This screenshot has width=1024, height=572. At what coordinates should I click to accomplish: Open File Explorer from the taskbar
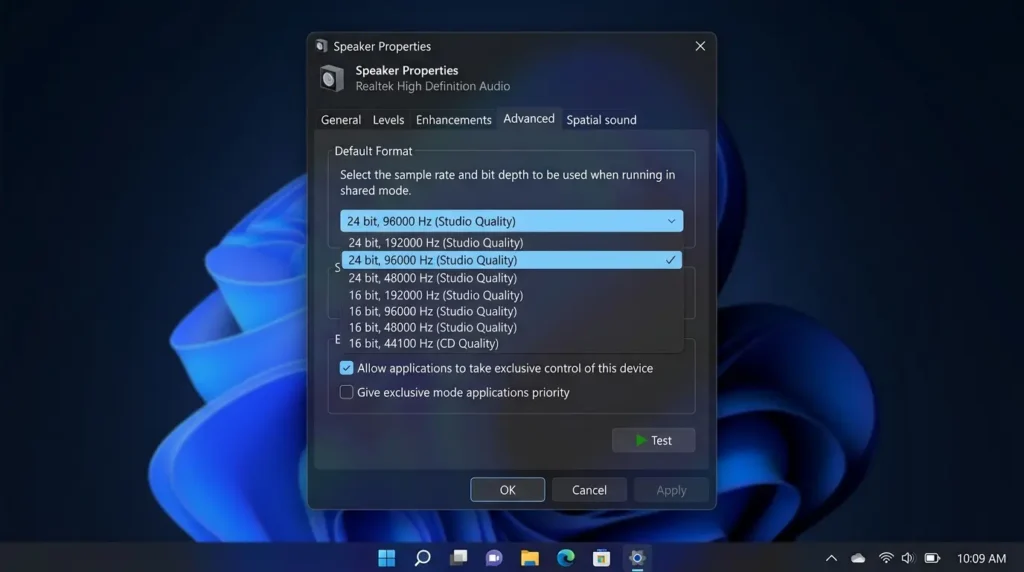point(530,558)
